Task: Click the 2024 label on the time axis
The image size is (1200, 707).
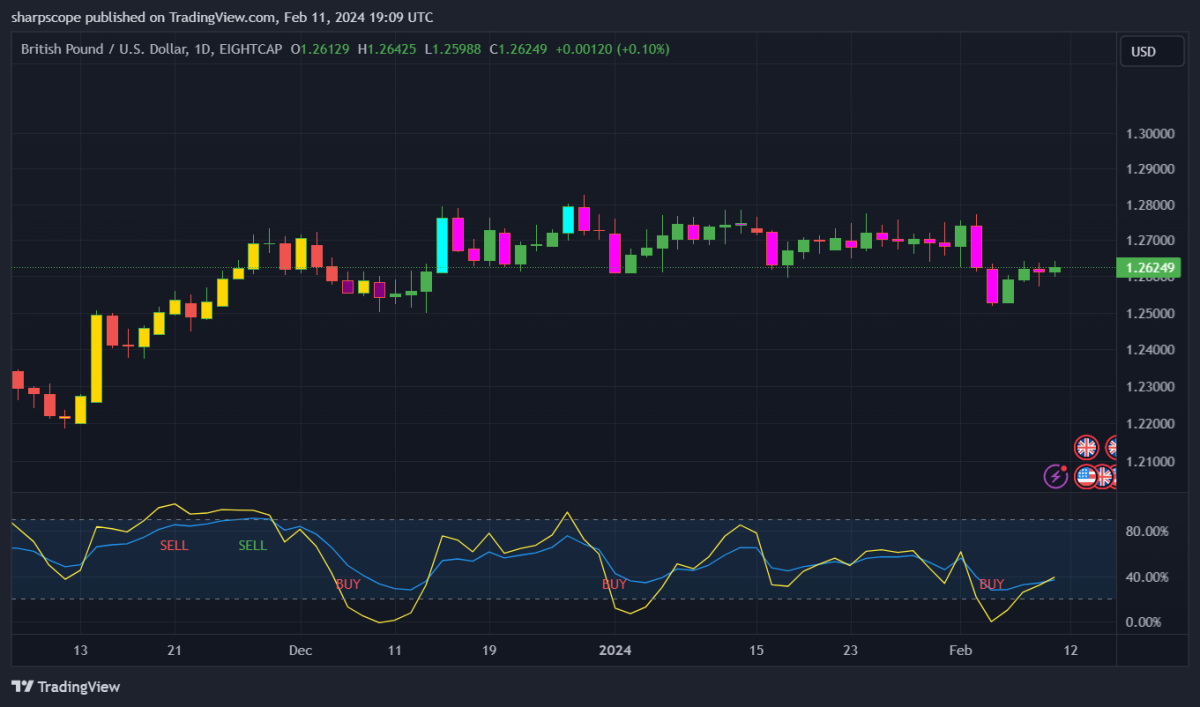Action: click(616, 650)
